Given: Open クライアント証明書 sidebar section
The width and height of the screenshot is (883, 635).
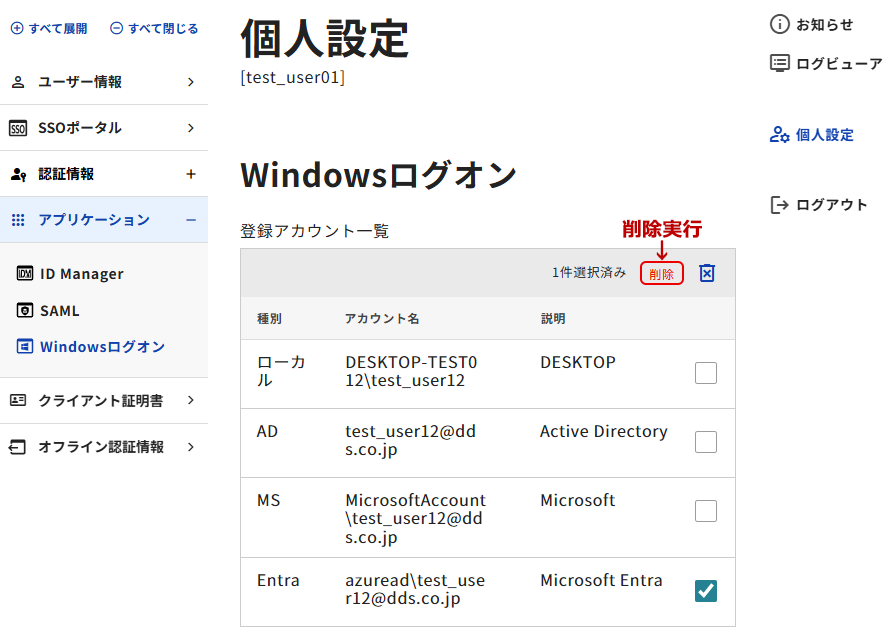Looking at the screenshot, I should click(100, 401).
